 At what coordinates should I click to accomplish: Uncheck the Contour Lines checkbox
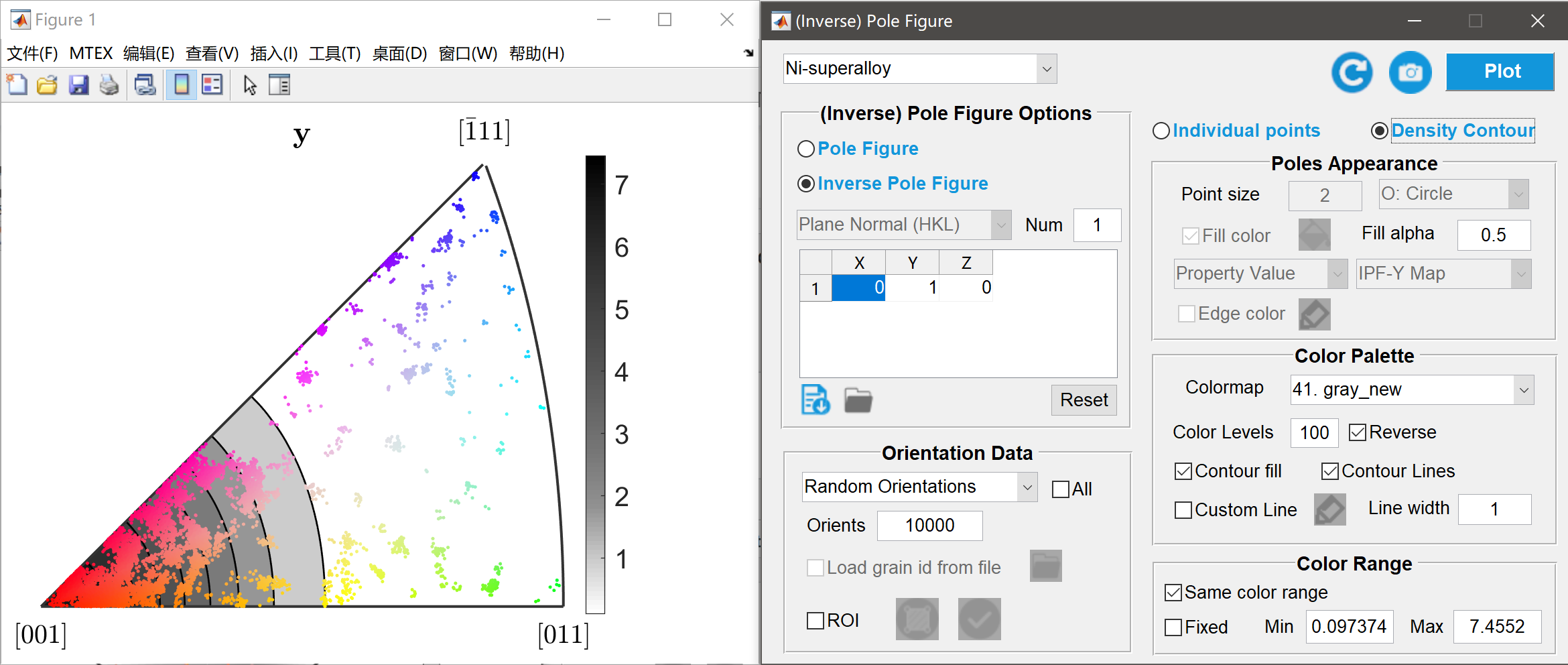pos(1330,471)
